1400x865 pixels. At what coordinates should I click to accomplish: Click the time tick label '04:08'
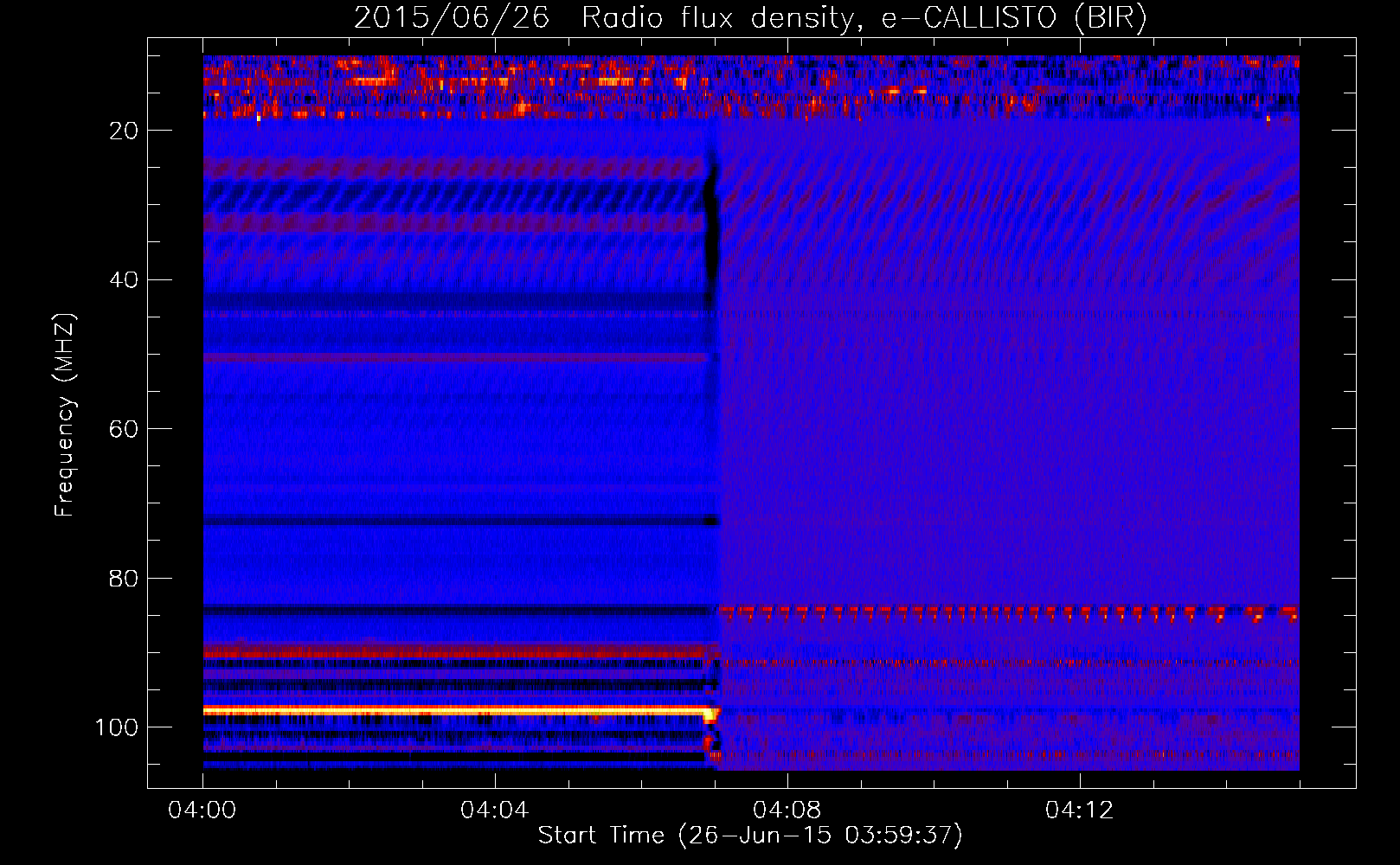[x=787, y=811]
